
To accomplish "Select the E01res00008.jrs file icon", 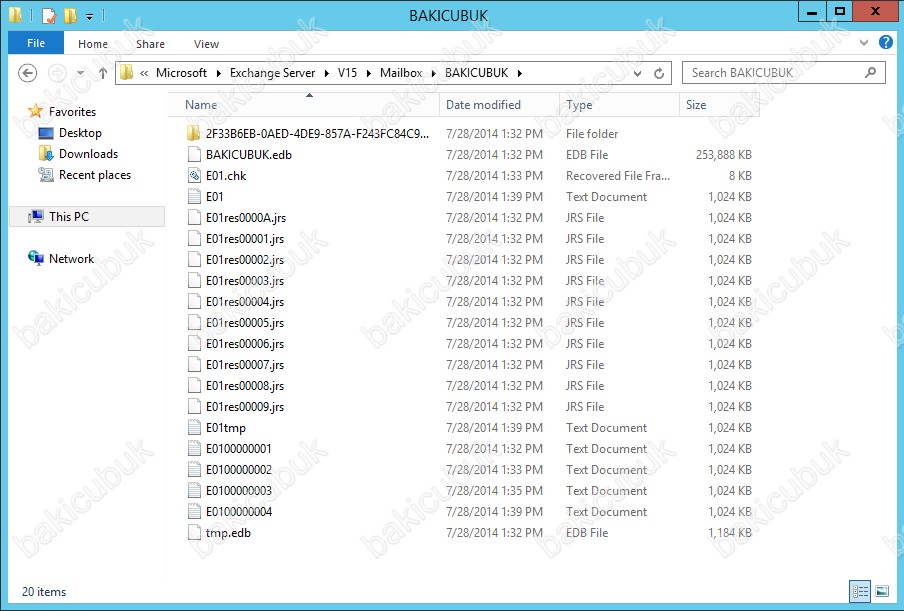I will pyautogui.click(x=194, y=386).
